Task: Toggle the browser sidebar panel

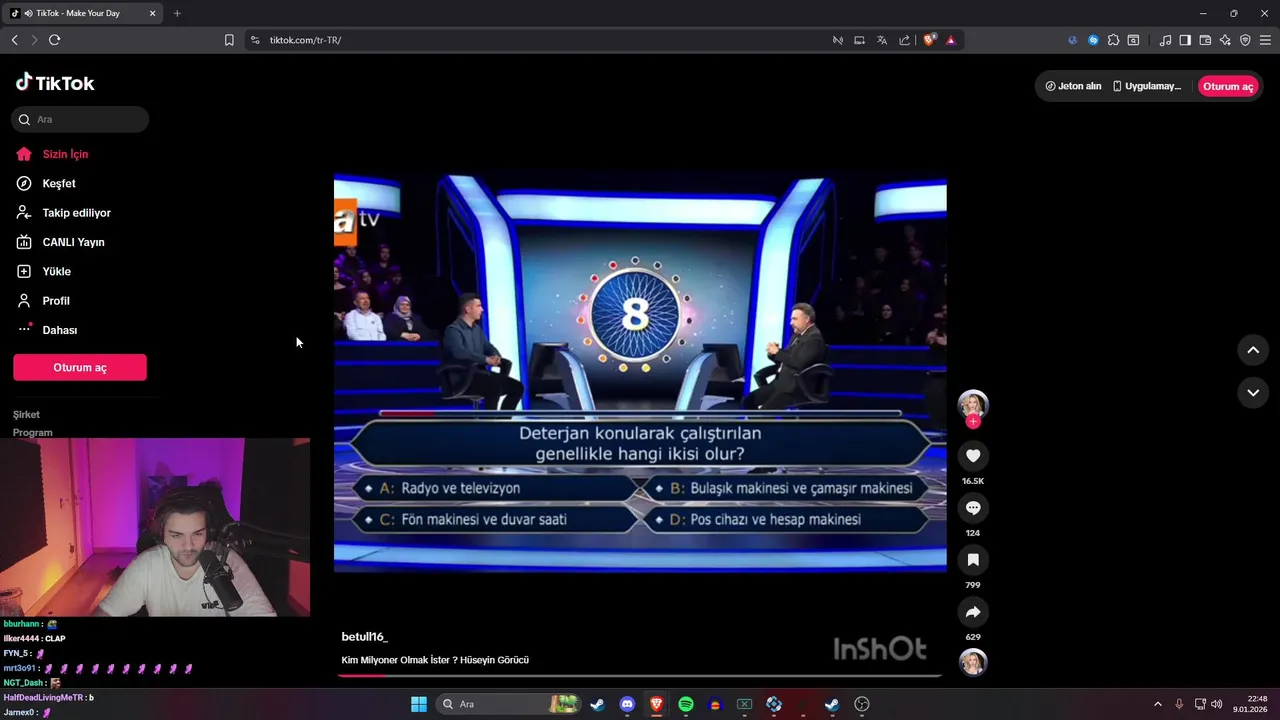Action: pyautogui.click(x=1185, y=40)
